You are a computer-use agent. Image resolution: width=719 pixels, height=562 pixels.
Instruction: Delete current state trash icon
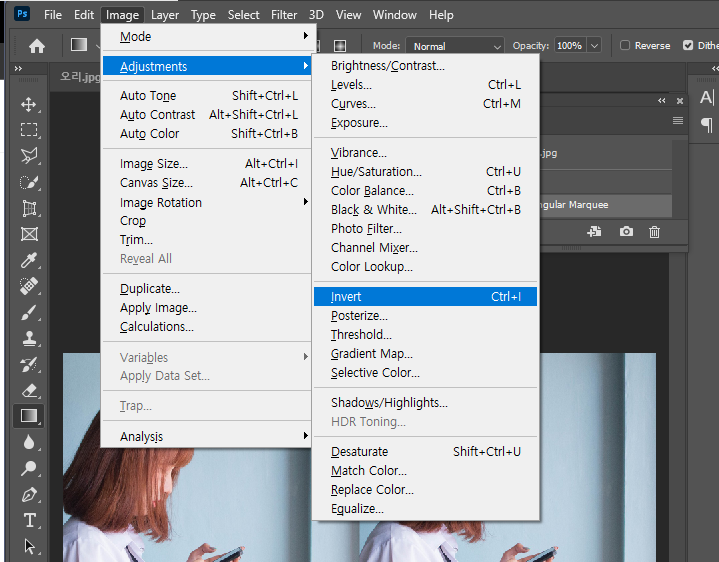pyautogui.click(x=654, y=232)
